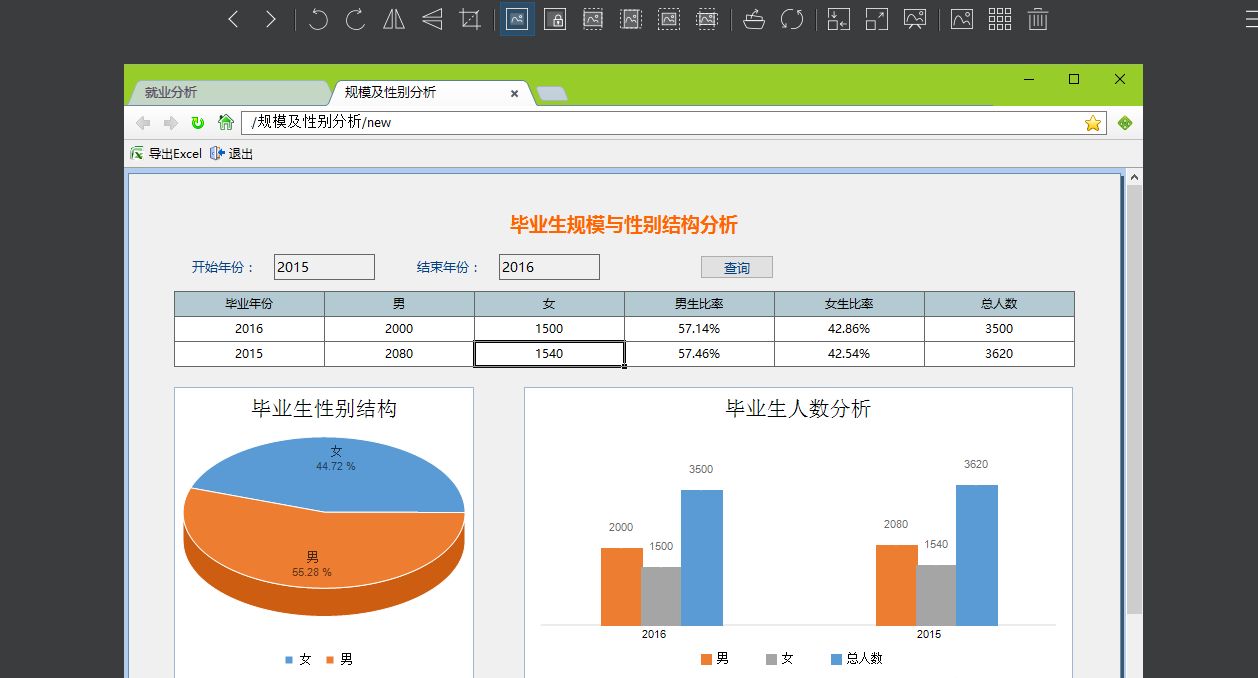Go to next image with right chevron
The height and width of the screenshot is (678, 1258).
270,19
